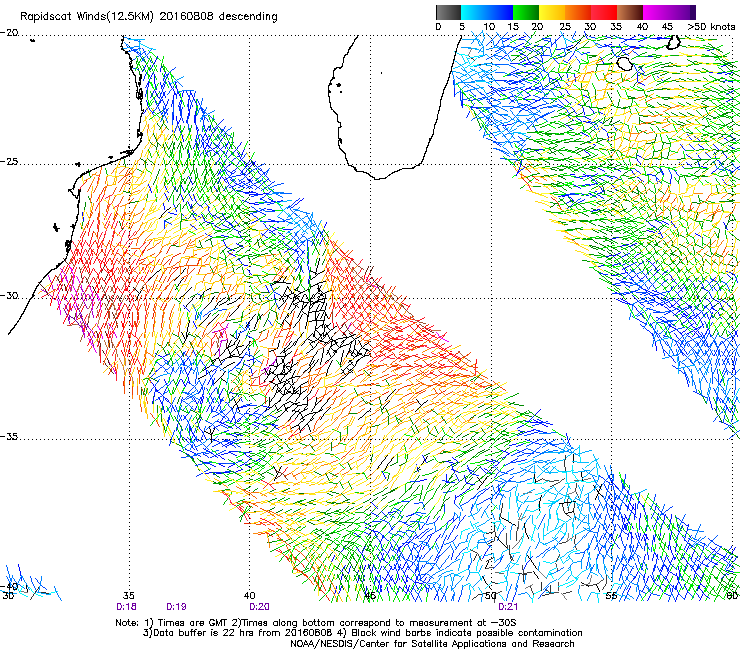The width and height of the screenshot is (740, 650).
Task: Click the '20160808 descending' date in title
Action: (218, 17)
